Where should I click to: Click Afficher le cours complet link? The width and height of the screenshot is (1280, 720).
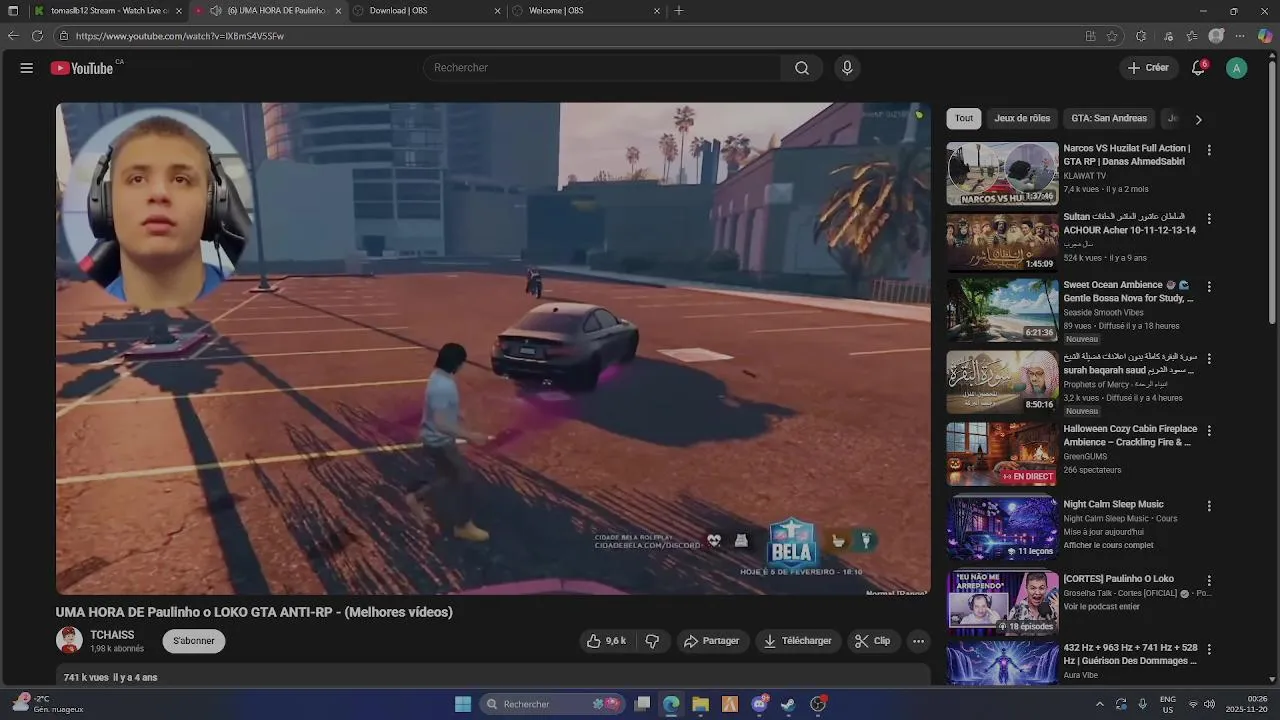click(1108, 545)
